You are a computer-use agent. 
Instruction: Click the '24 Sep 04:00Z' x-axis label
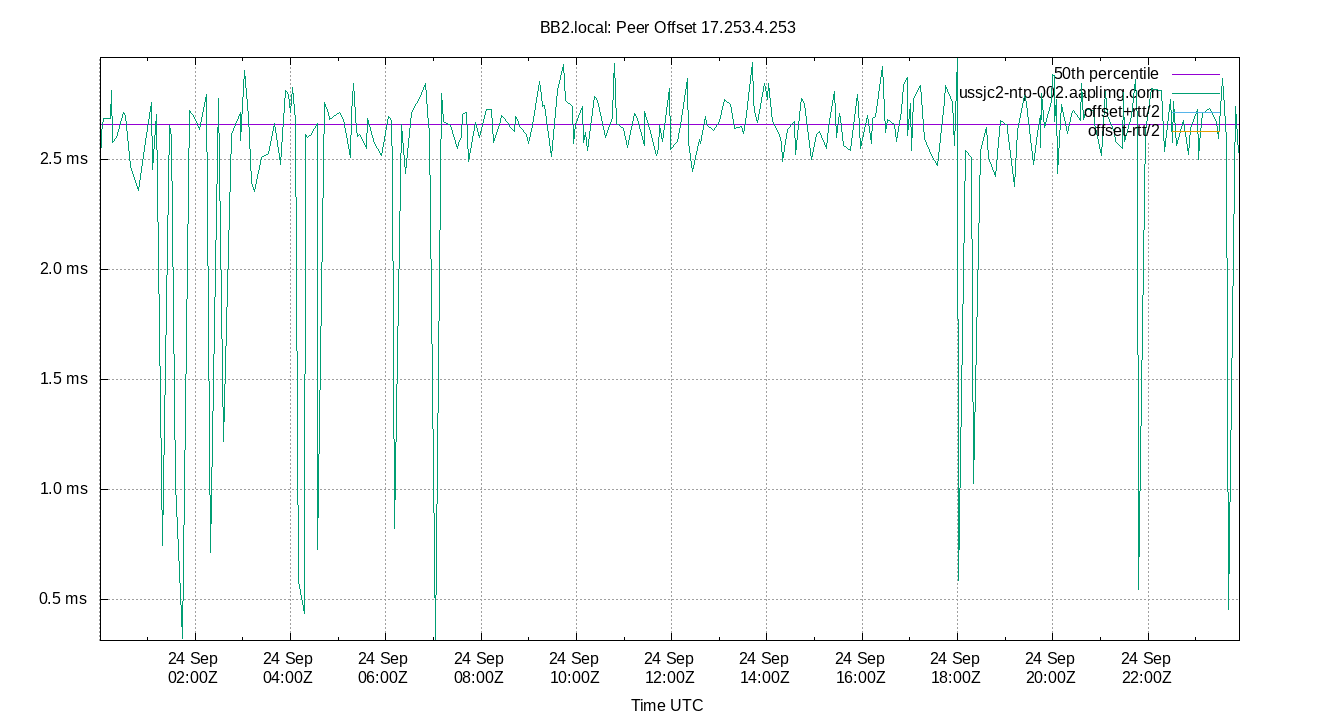point(289,668)
